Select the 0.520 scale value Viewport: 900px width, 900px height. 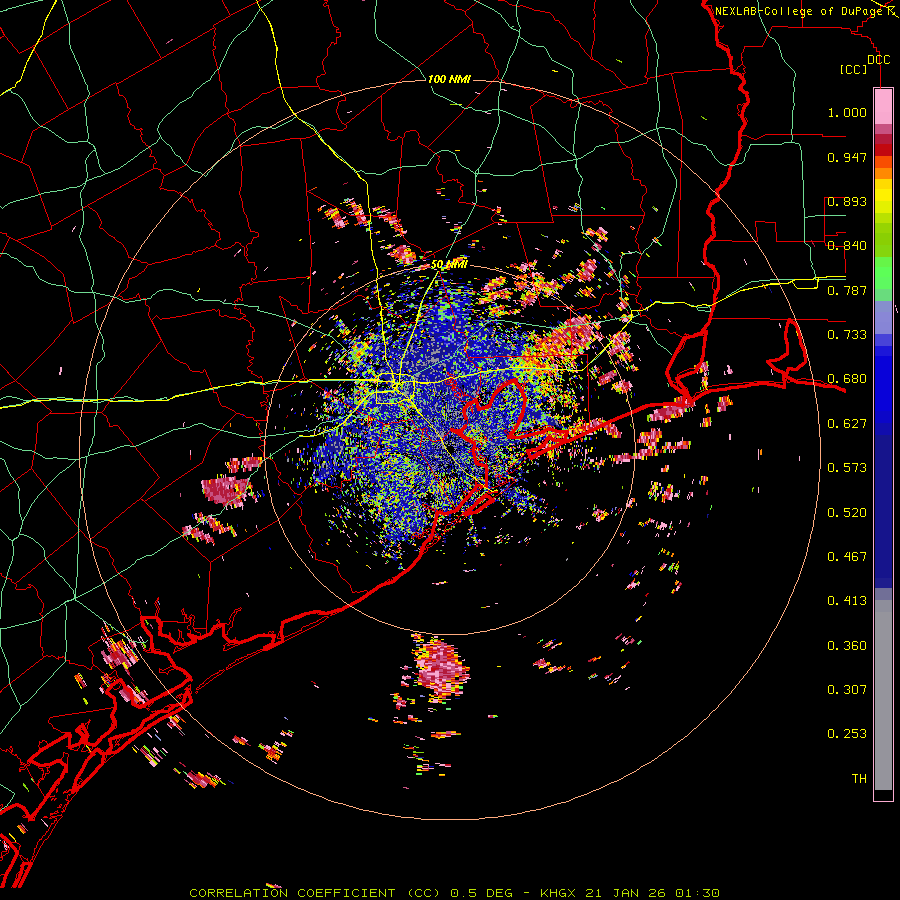(847, 513)
